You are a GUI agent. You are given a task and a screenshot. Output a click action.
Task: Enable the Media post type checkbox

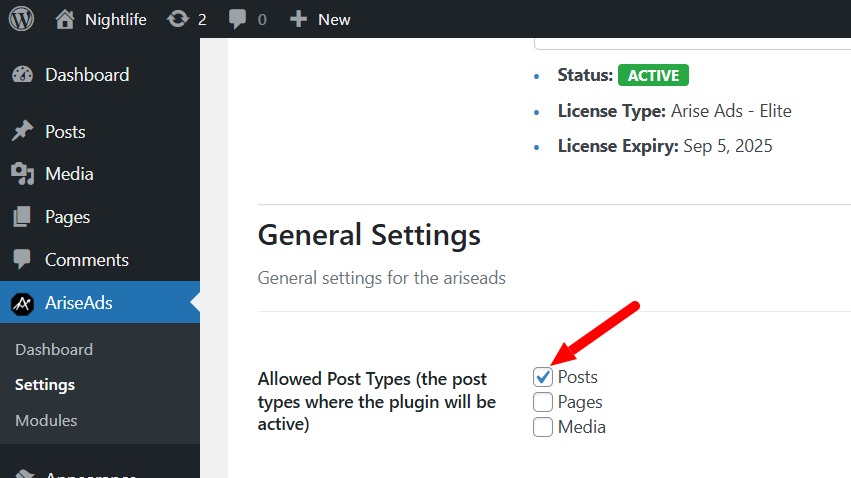(543, 427)
